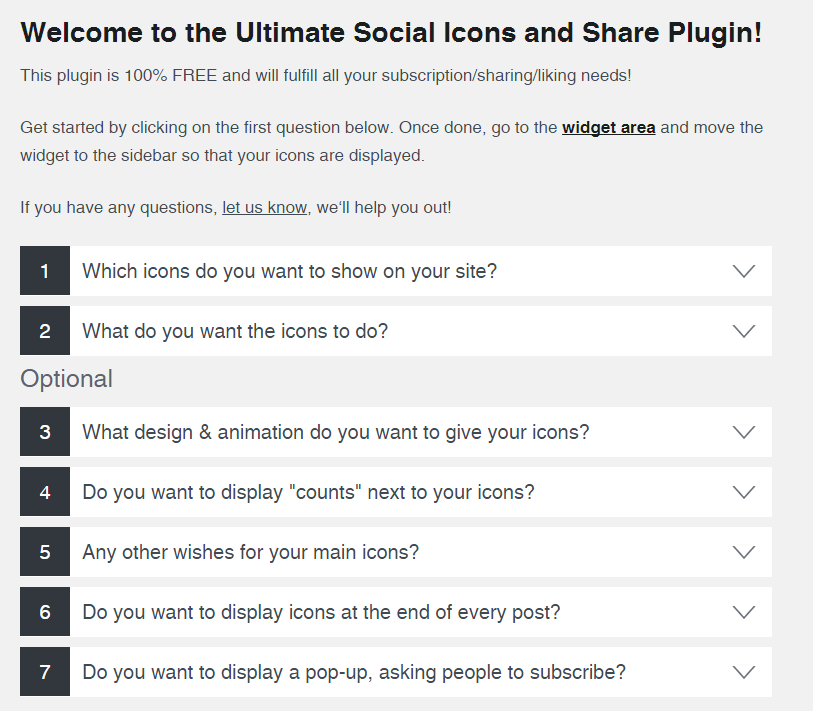Expand chevron for 'What do you want the icons to do'
813x711 pixels.
(x=743, y=331)
